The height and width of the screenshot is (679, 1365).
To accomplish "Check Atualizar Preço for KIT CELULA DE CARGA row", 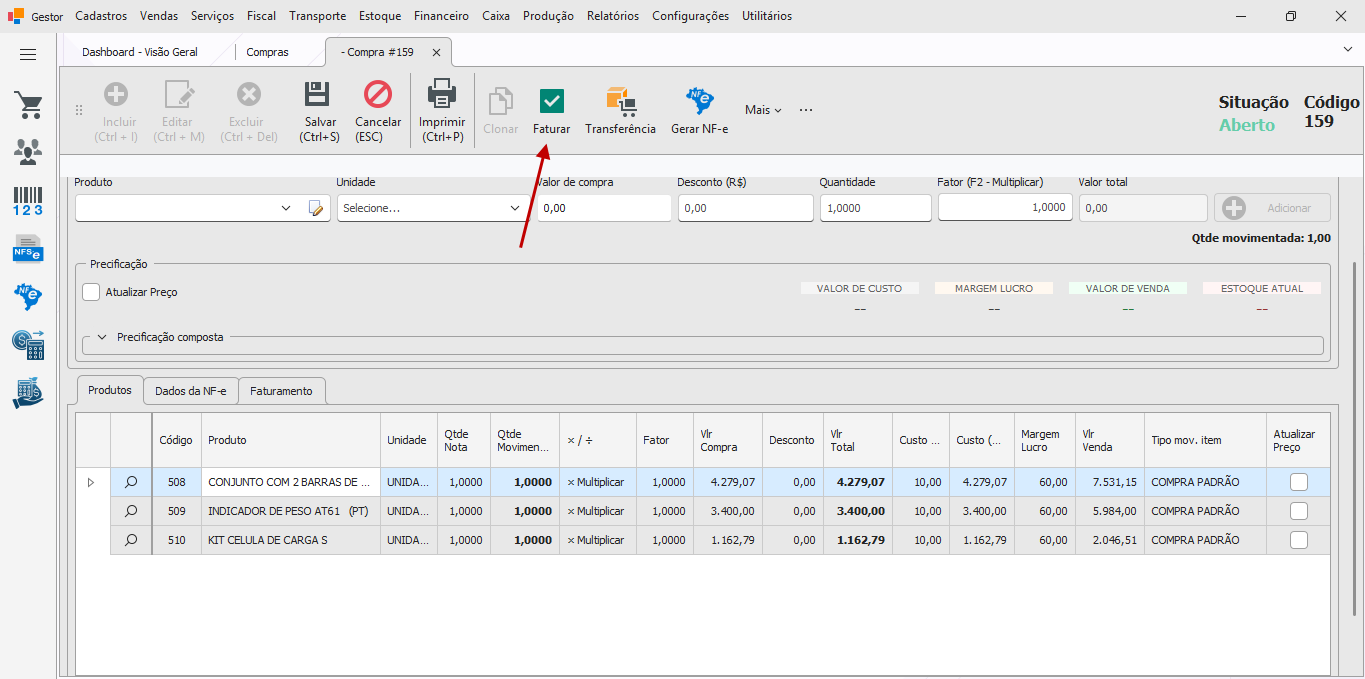I will [x=1299, y=540].
